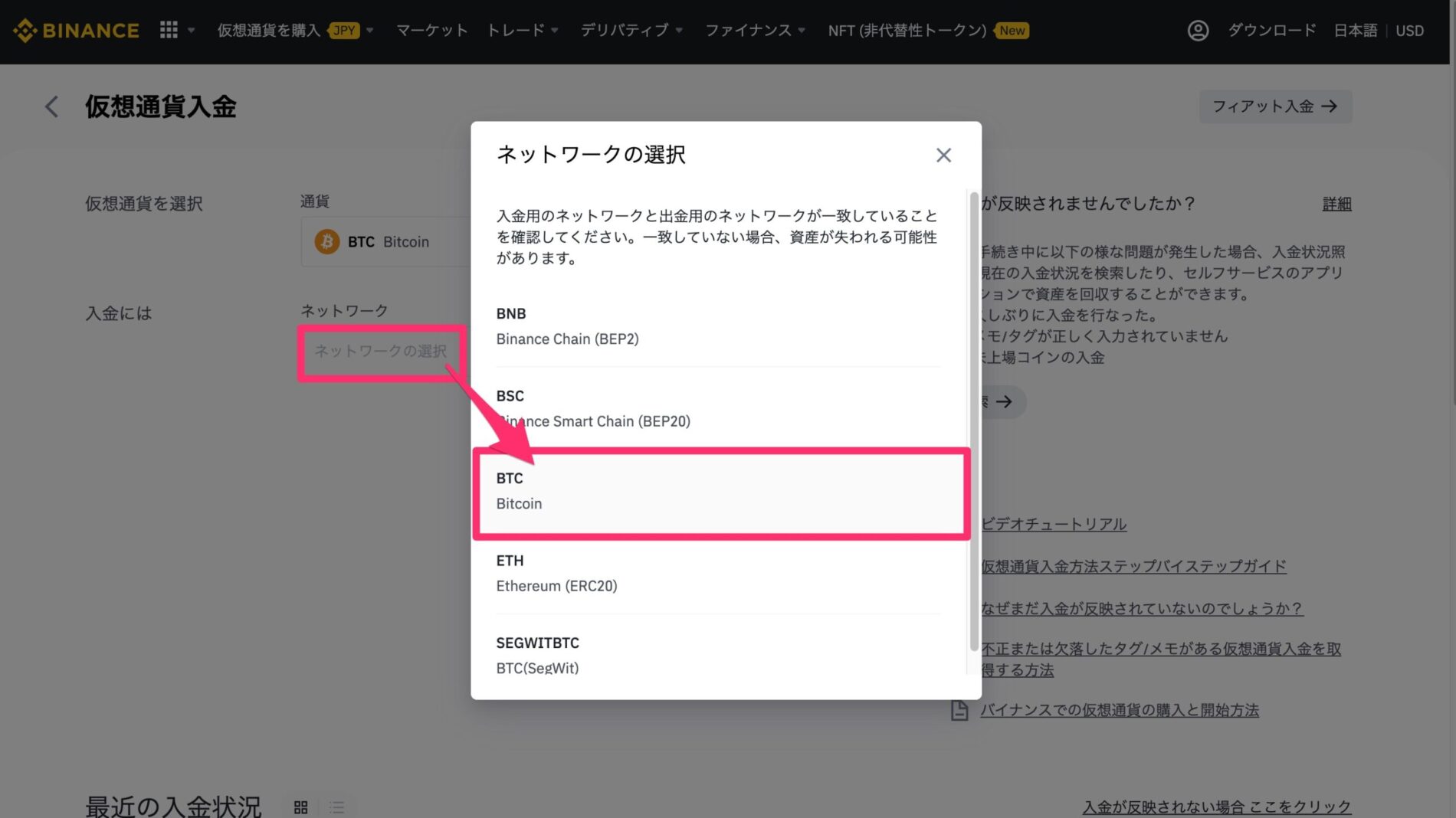Switch to grid view of recent deposits

pyautogui.click(x=301, y=807)
